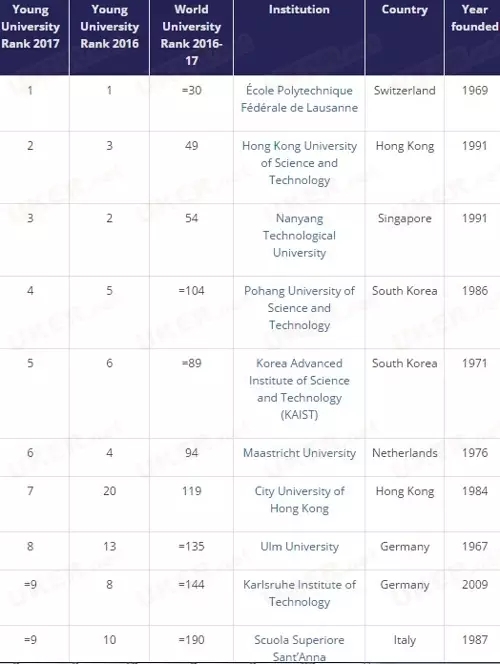
Task: Click the Country column header
Action: coord(404,9)
